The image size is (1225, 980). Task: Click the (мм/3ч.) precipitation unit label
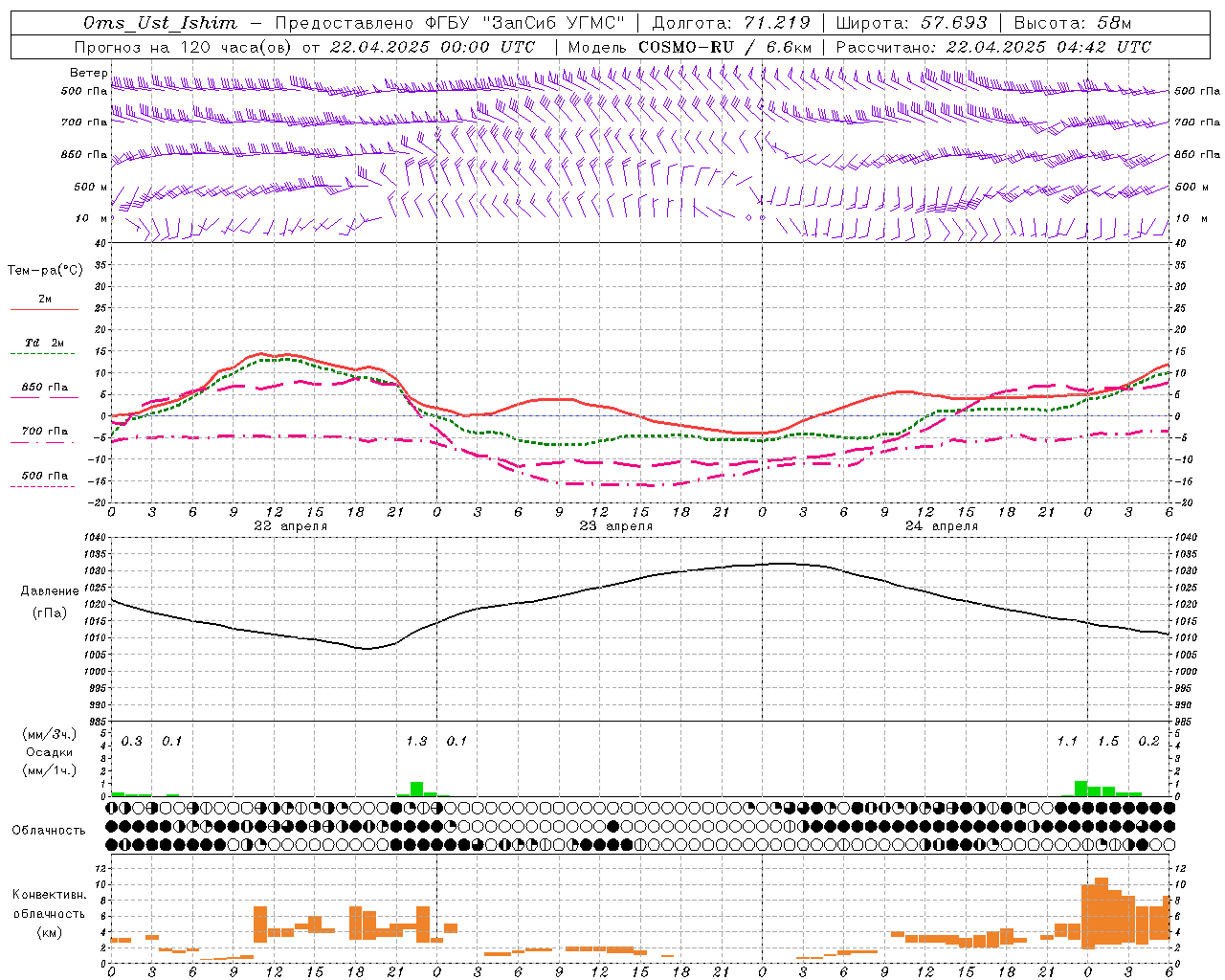coord(50,734)
